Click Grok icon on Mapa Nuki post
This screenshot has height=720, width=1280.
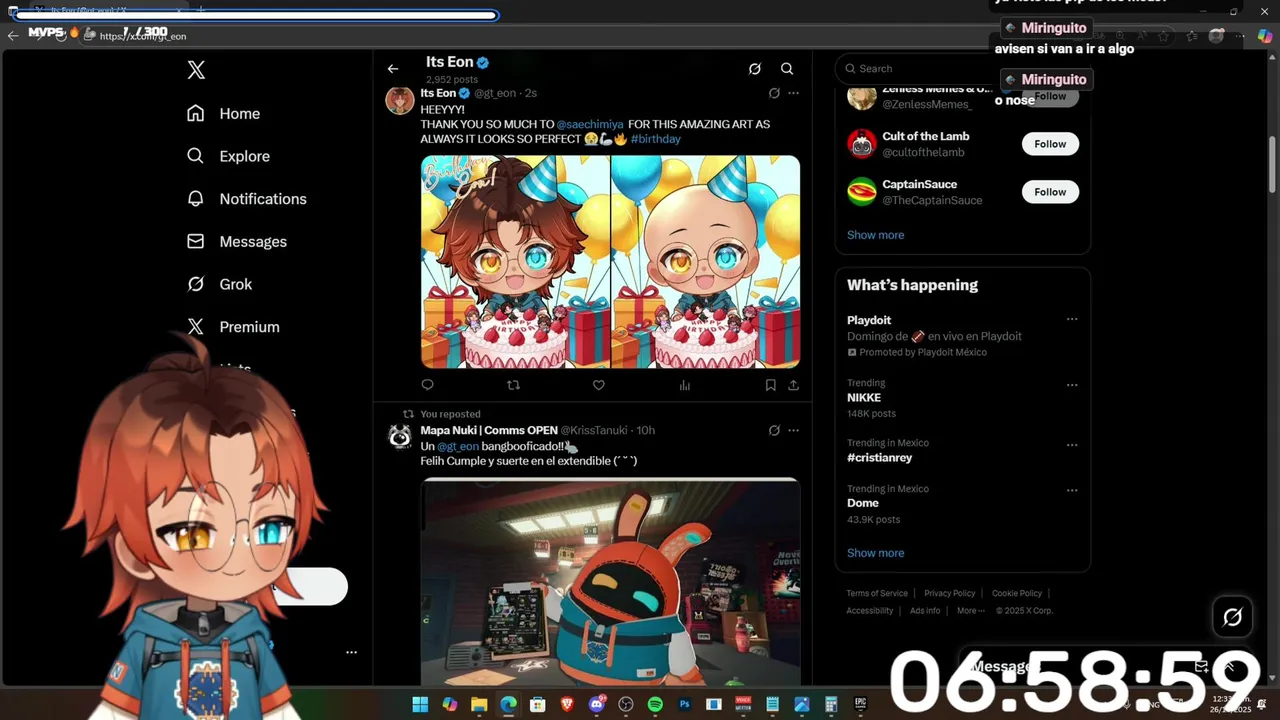click(774, 430)
